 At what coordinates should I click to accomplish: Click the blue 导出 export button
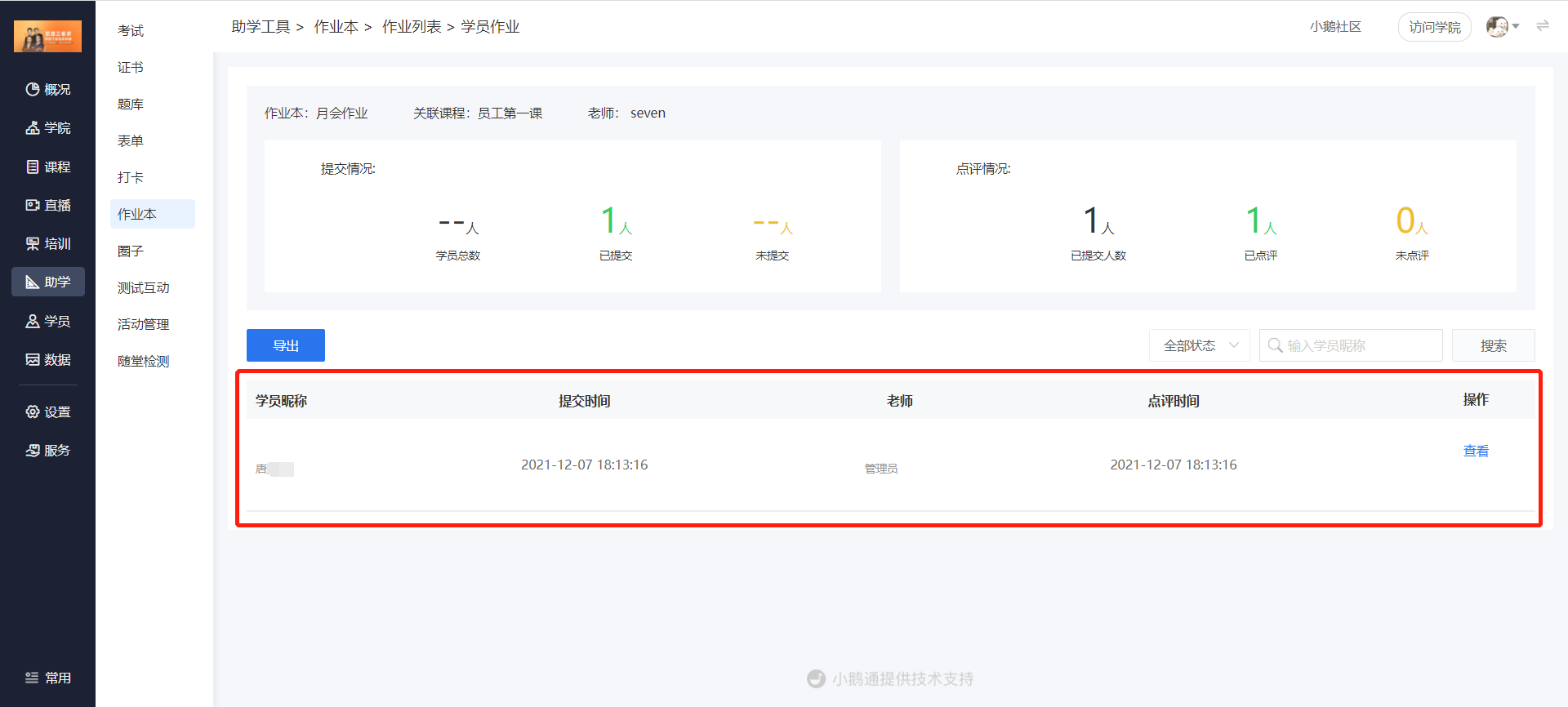pyautogui.click(x=286, y=345)
